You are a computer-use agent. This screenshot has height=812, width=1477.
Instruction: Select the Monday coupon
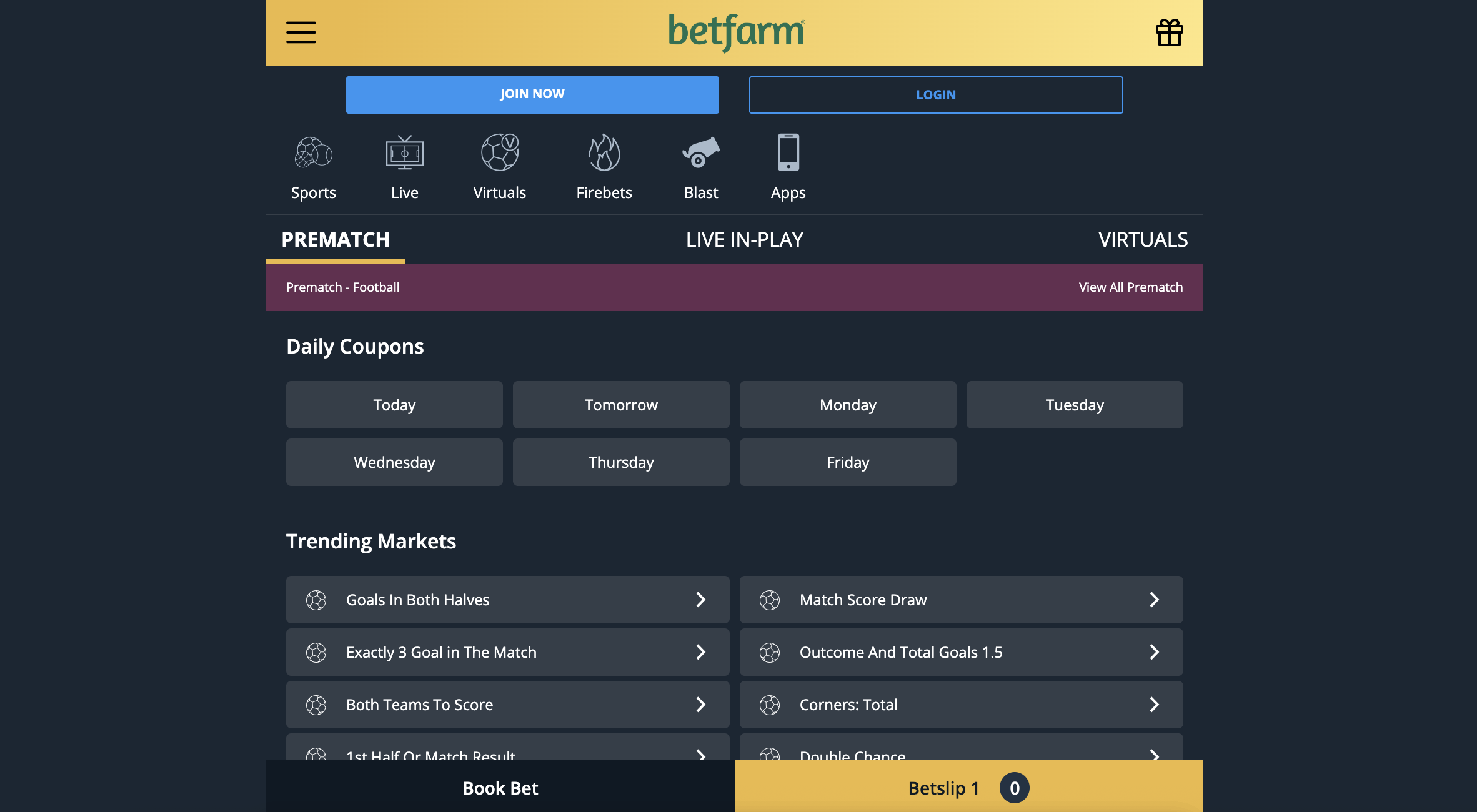[848, 405]
